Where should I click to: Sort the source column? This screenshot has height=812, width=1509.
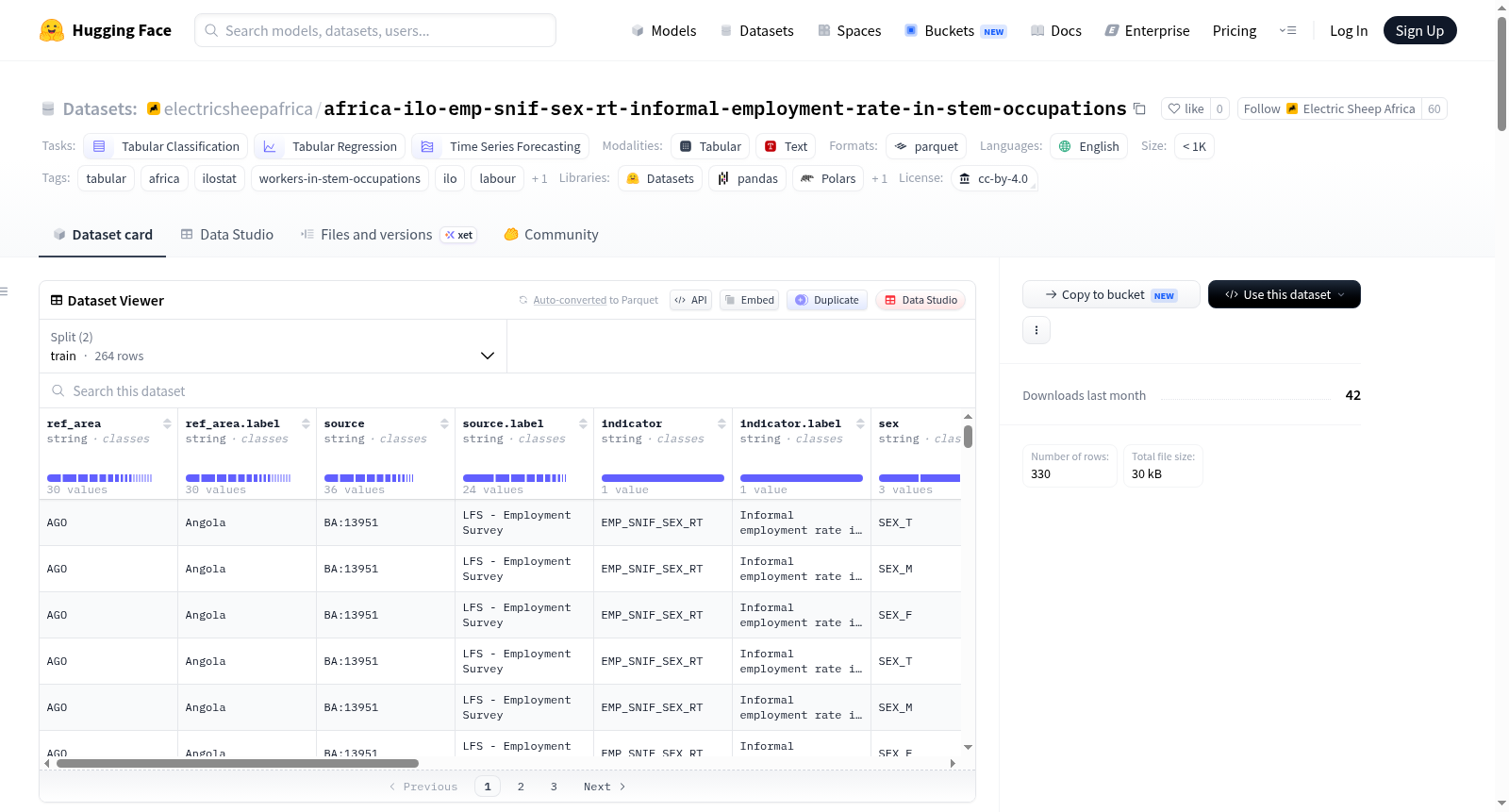(x=444, y=423)
